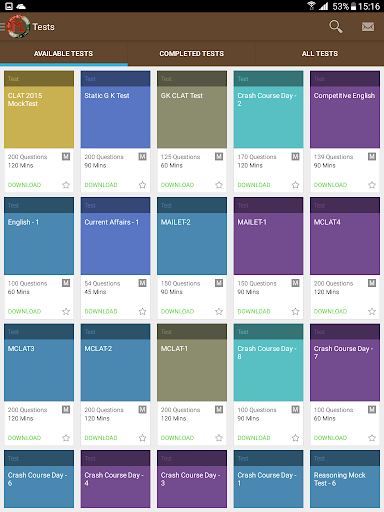Tap the cloud notification icon
The width and height of the screenshot is (384, 512).
click(x=21, y=6)
